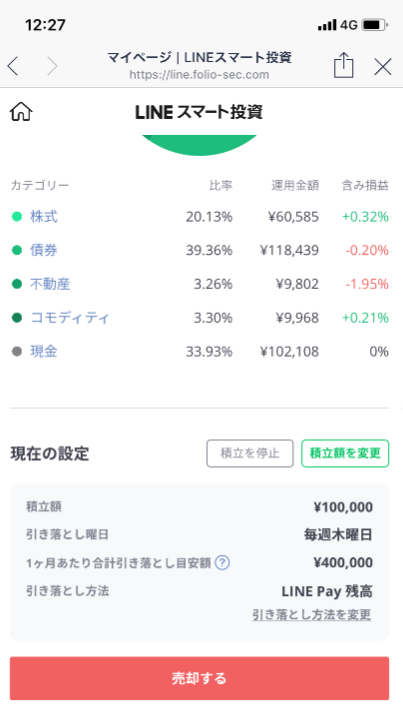Image resolution: width=403 pixels, height=720 pixels.
Task: Tap the home icon
Action: 21,112
